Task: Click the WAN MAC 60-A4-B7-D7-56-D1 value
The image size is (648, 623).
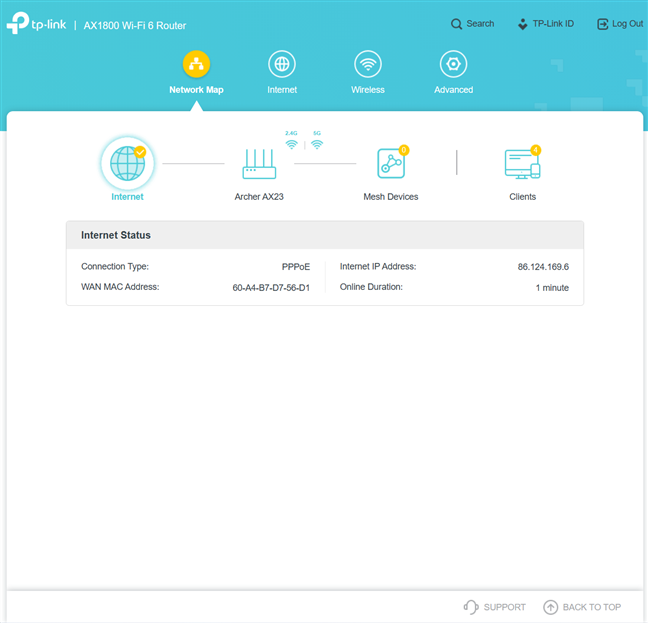Action: (x=271, y=288)
